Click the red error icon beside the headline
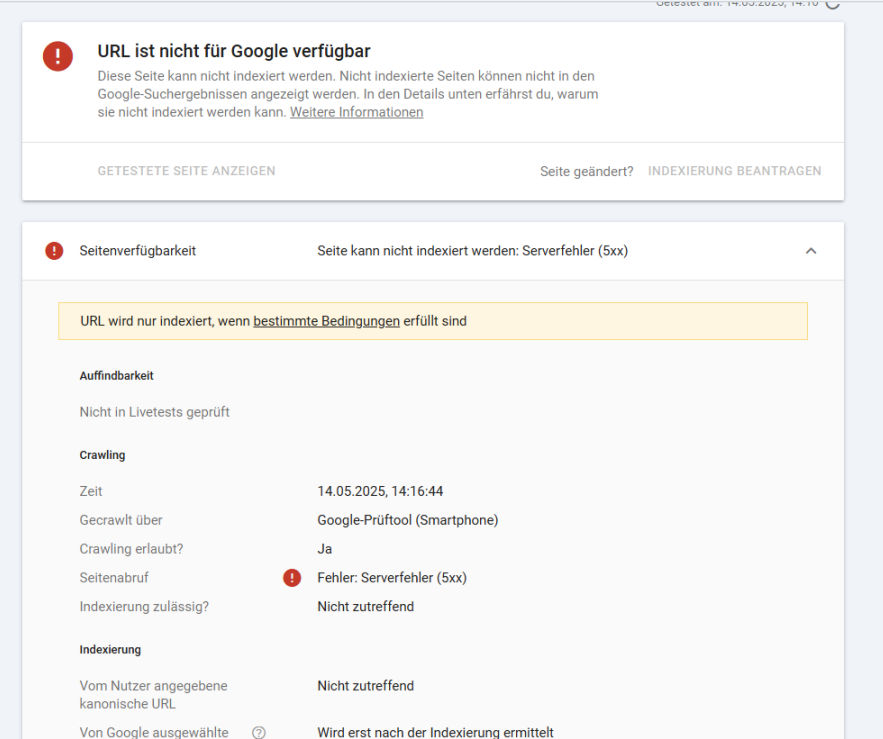Screen dimensions: 883x739 tap(58, 56)
